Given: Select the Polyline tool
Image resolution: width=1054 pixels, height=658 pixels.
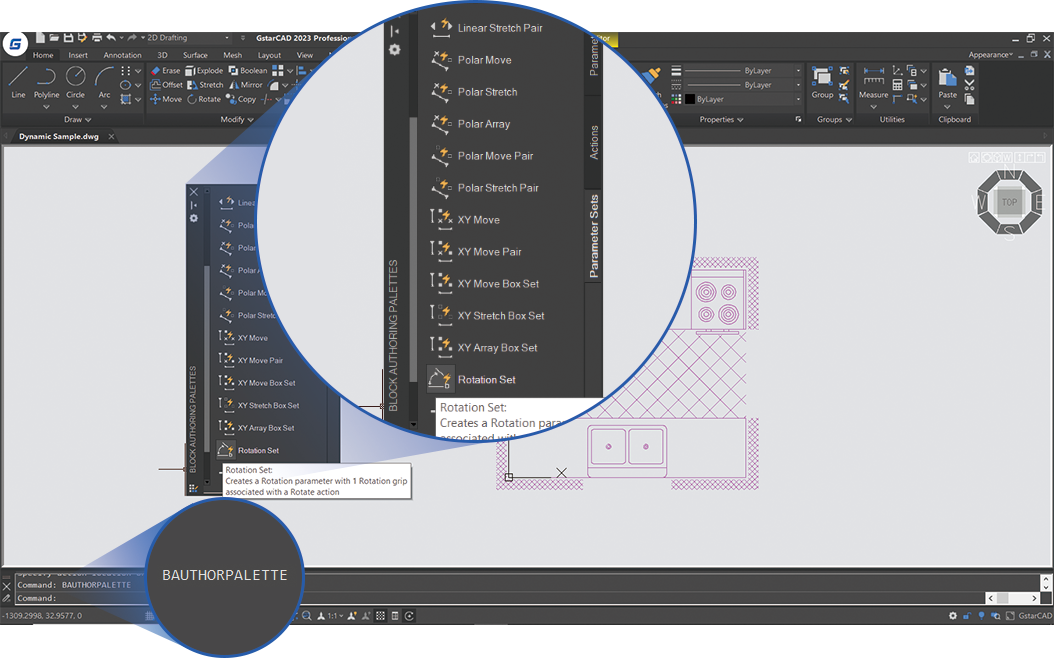Looking at the screenshot, I should click(46, 83).
